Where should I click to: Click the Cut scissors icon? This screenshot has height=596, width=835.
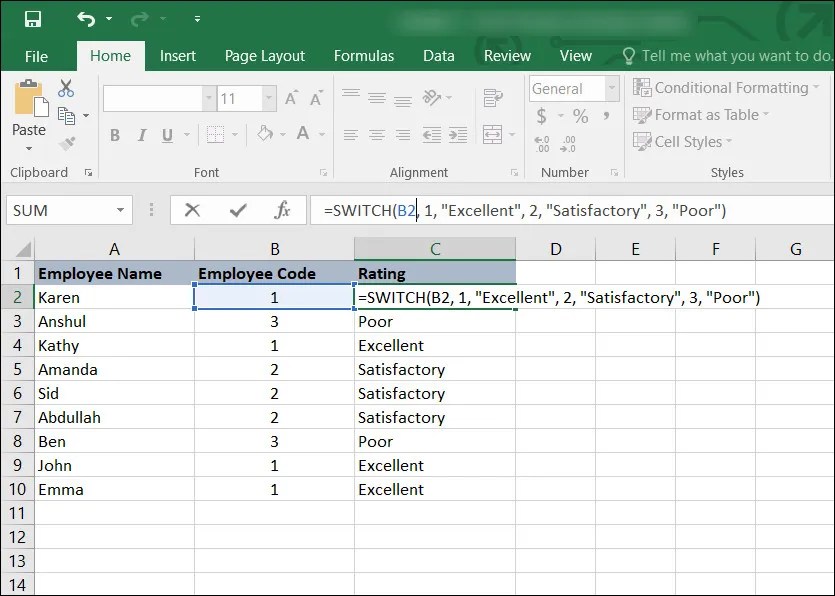point(66,88)
